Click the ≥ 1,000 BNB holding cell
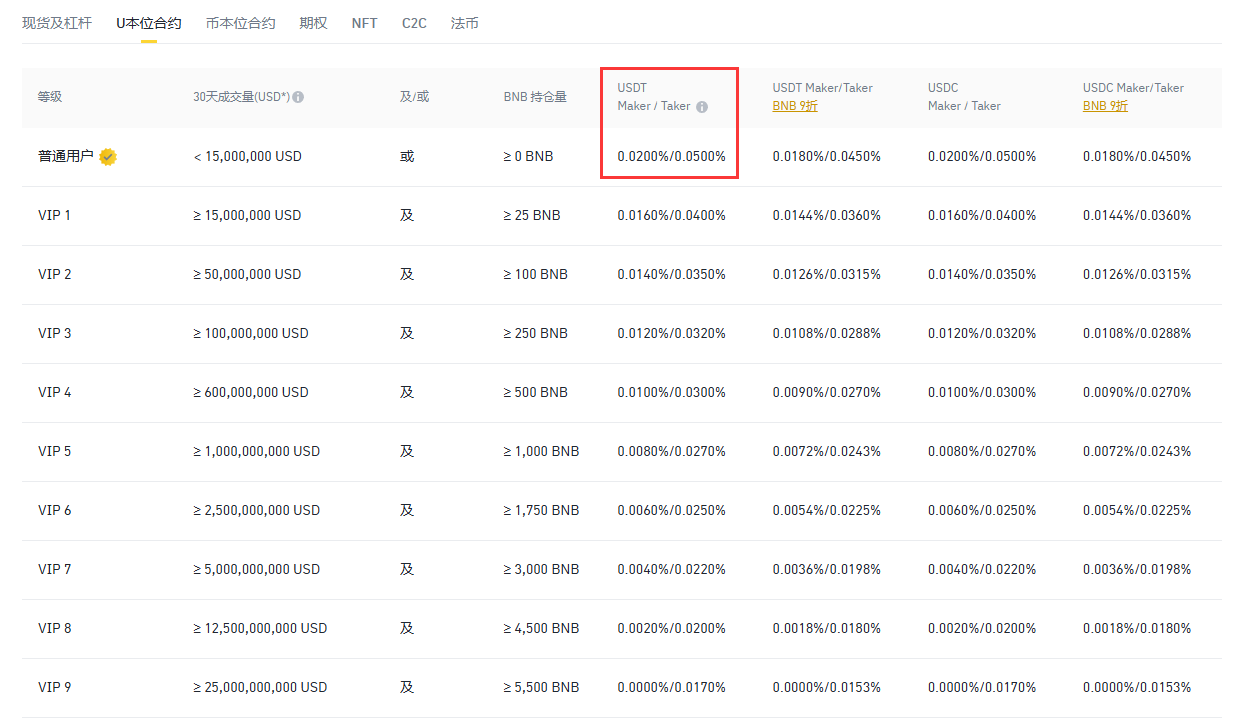1236x718 pixels. point(542,451)
